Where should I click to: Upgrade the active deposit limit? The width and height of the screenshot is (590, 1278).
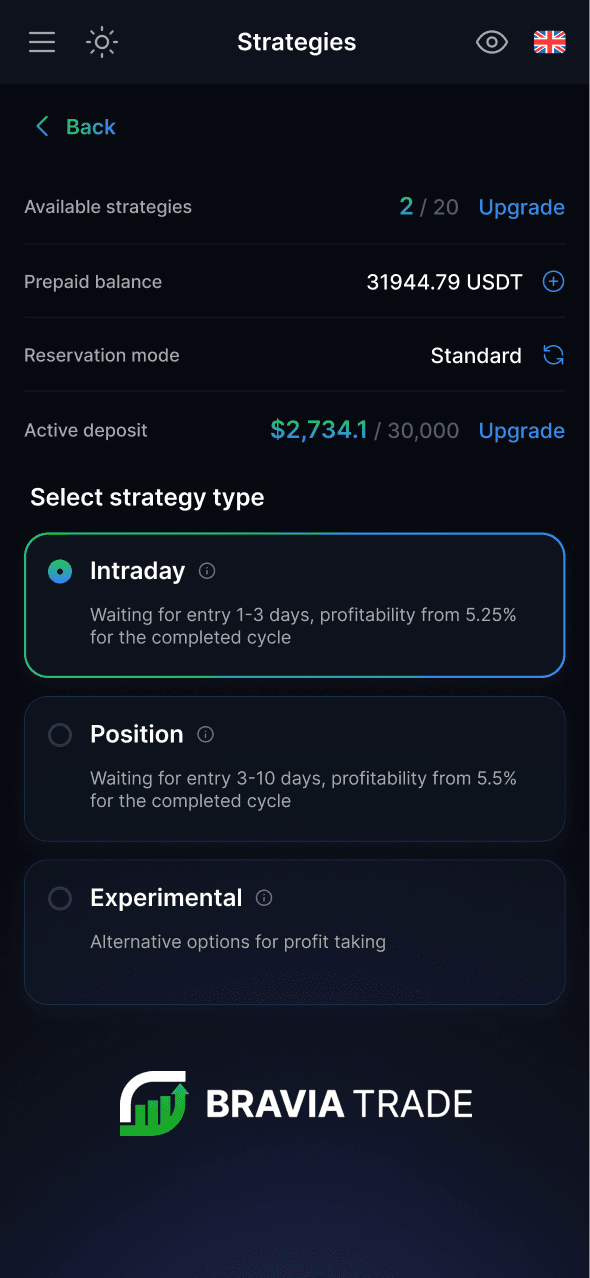pyautogui.click(x=521, y=429)
